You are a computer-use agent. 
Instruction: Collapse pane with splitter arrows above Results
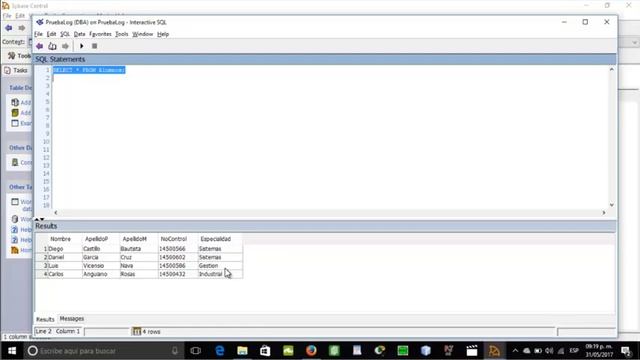pos(40,219)
